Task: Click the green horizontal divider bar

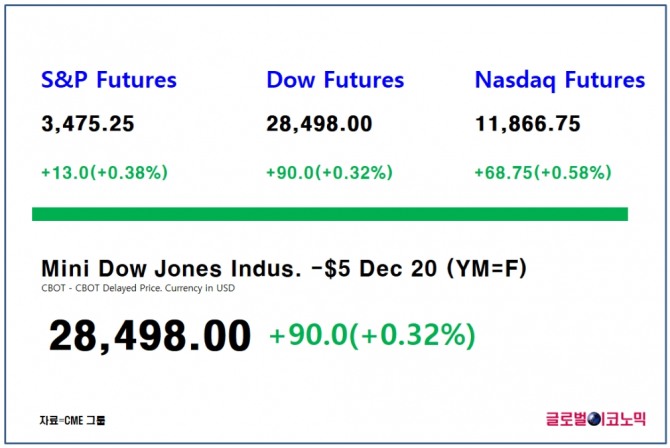Action: [x=330, y=214]
